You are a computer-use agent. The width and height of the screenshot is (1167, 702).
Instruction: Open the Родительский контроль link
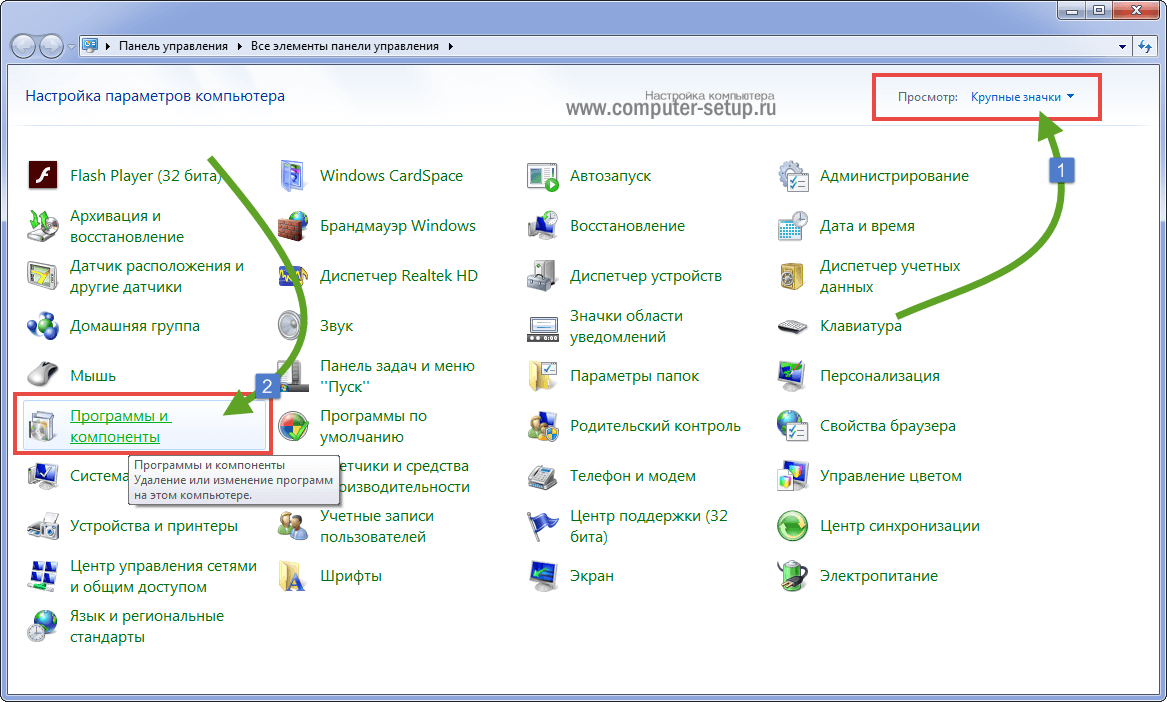[655, 426]
